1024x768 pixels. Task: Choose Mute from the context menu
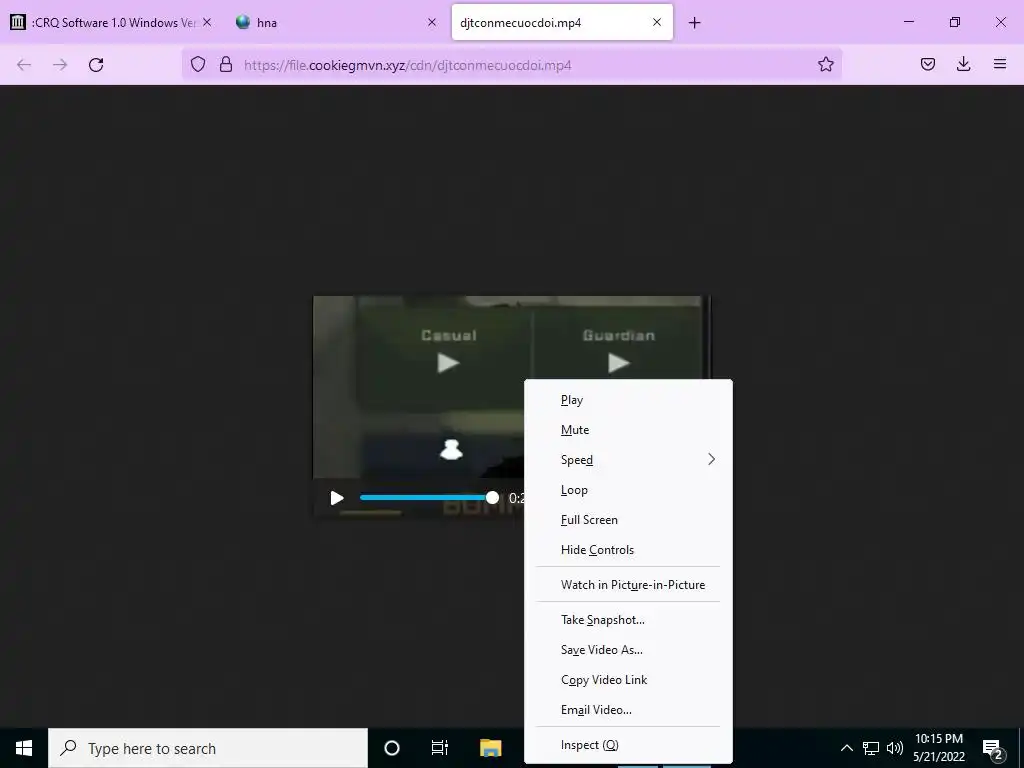click(628, 430)
